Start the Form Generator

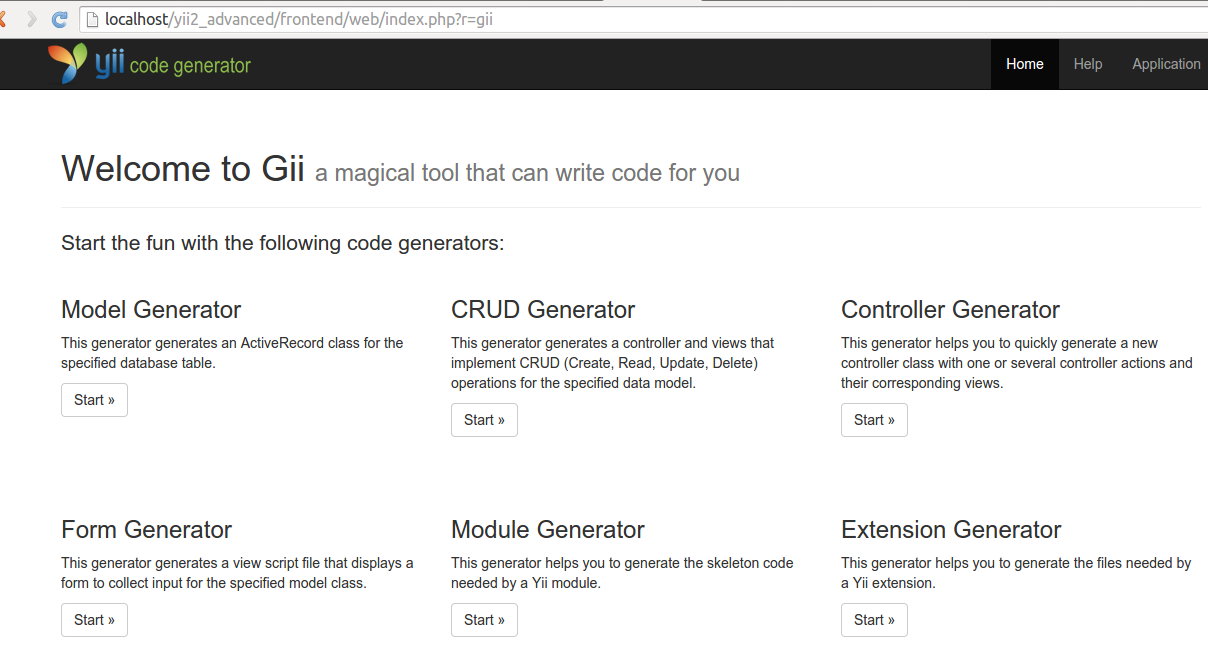(x=94, y=620)
